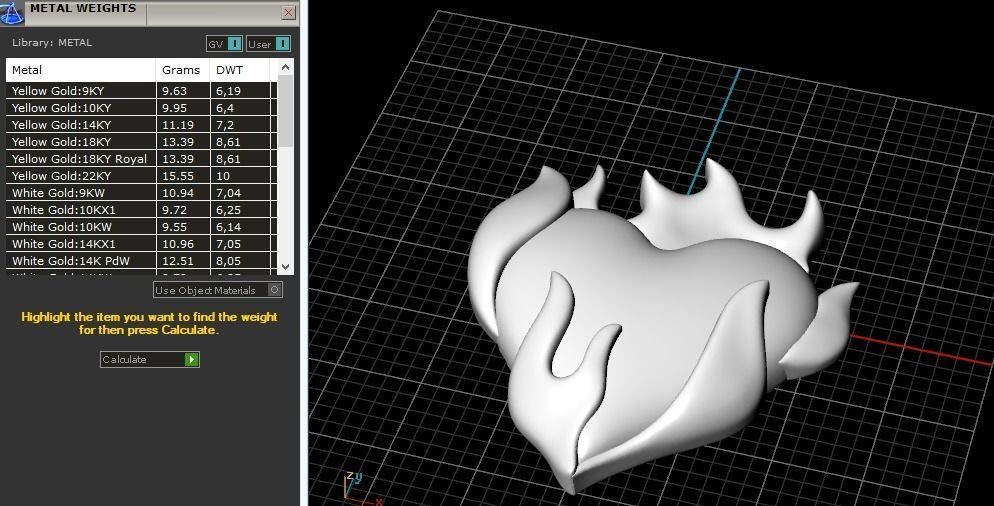Viewport: 994px width, 506px height.
Task: Select the Yellow Gold:22KY row
Action: tap(141, 176)
